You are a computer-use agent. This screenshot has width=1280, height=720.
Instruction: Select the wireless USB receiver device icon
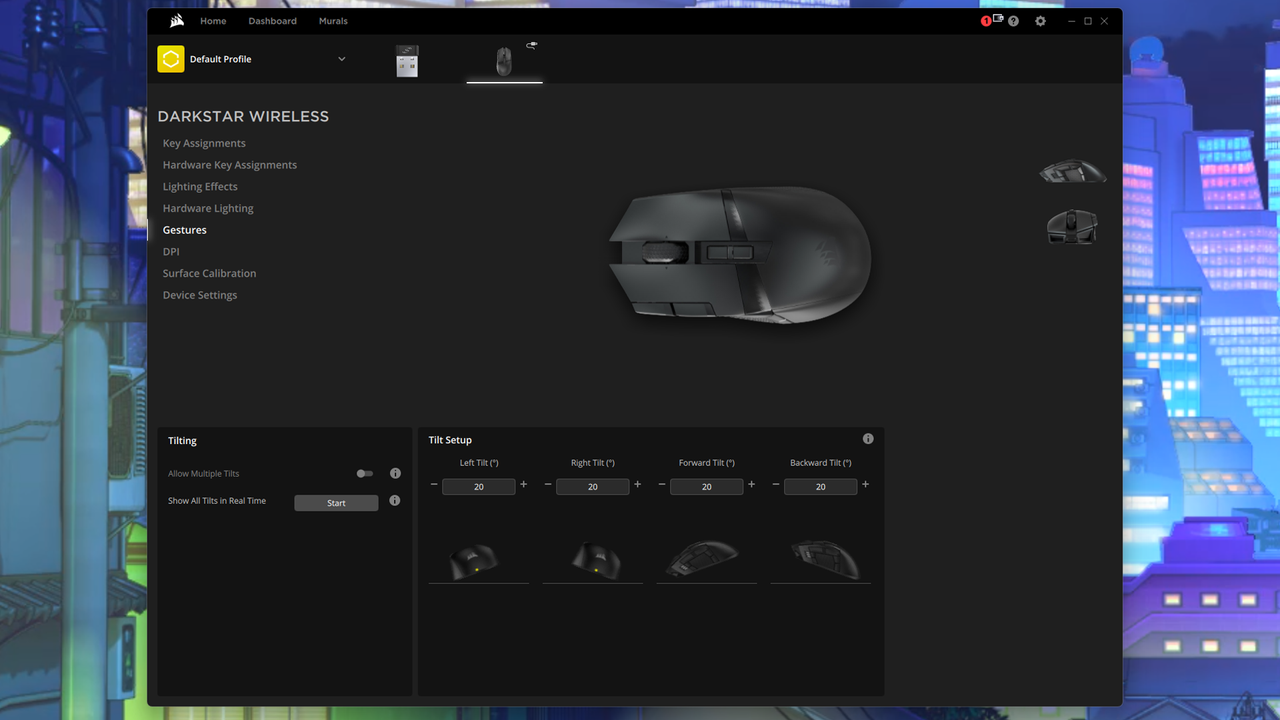point(407,61)
